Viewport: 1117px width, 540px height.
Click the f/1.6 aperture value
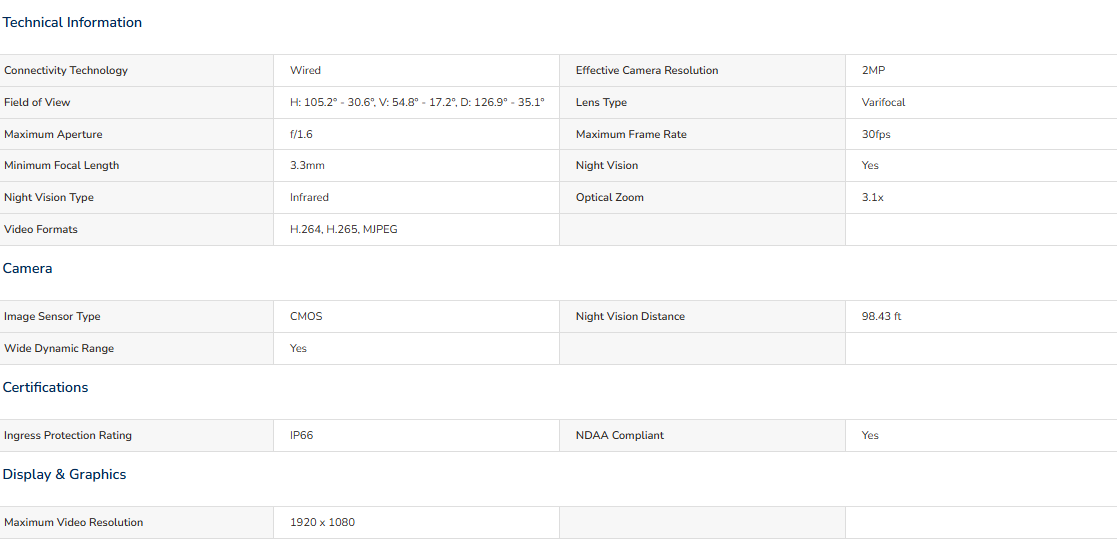[x=301, y=134]
